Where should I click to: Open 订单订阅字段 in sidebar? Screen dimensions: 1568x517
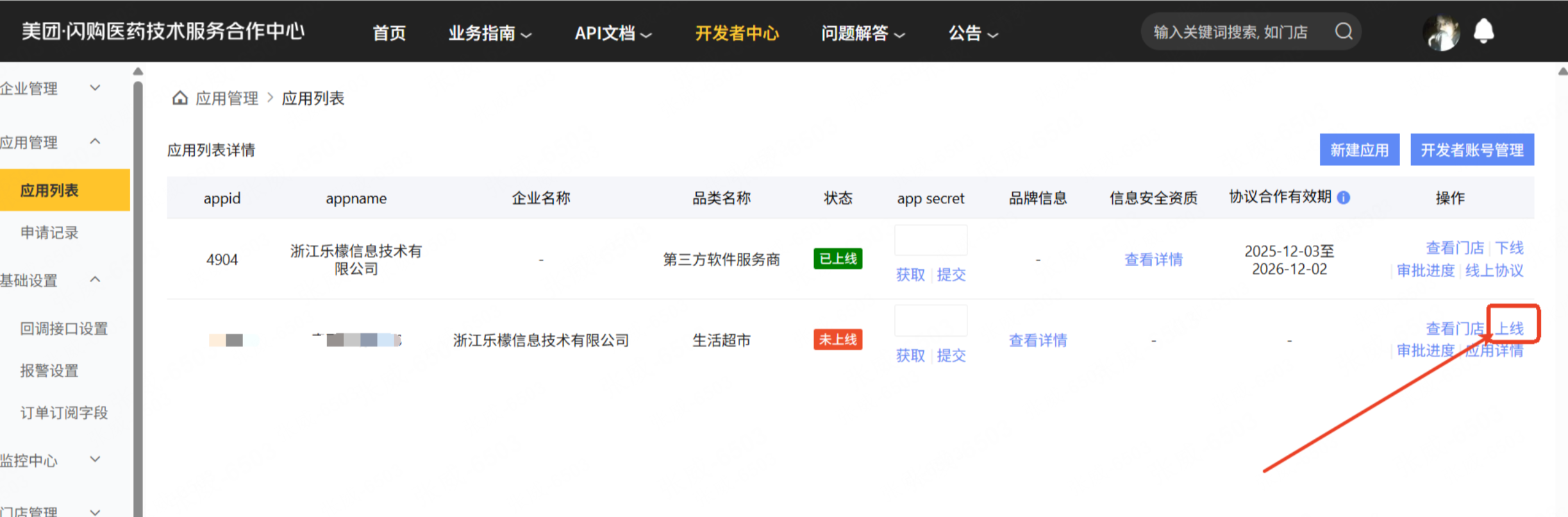pyautogui.click(x=63, y=412)
